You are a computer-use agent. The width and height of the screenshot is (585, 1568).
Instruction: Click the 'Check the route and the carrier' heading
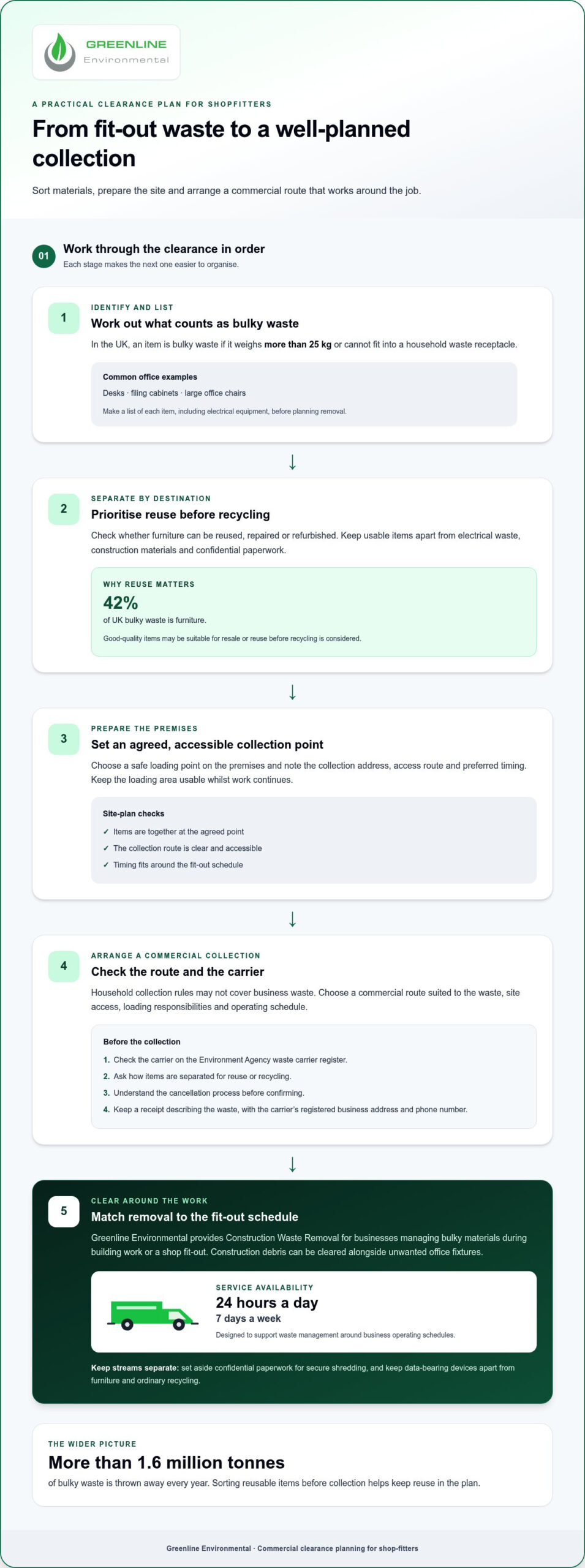tap(178, 971)
